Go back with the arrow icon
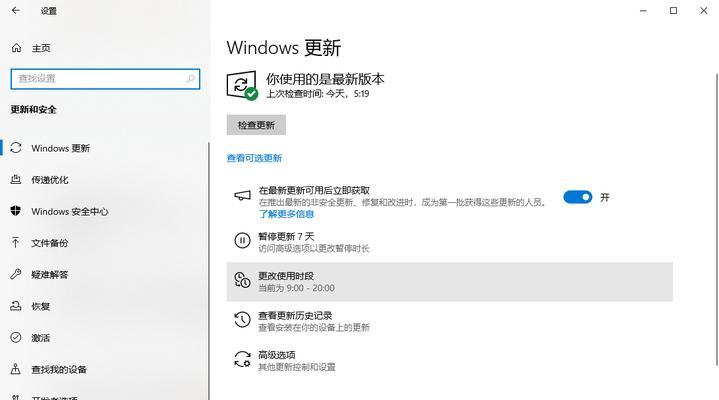This screenshot has width=719, height=400. point(16,10)
